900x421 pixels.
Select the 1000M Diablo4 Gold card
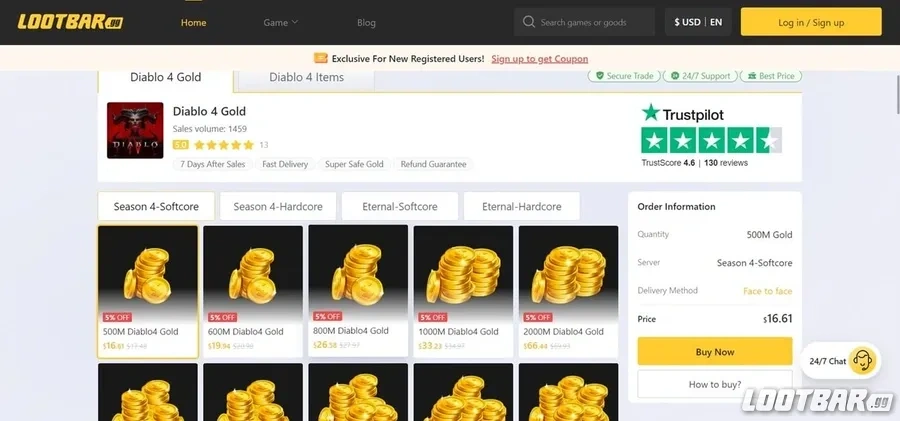[x=463, y=292]
